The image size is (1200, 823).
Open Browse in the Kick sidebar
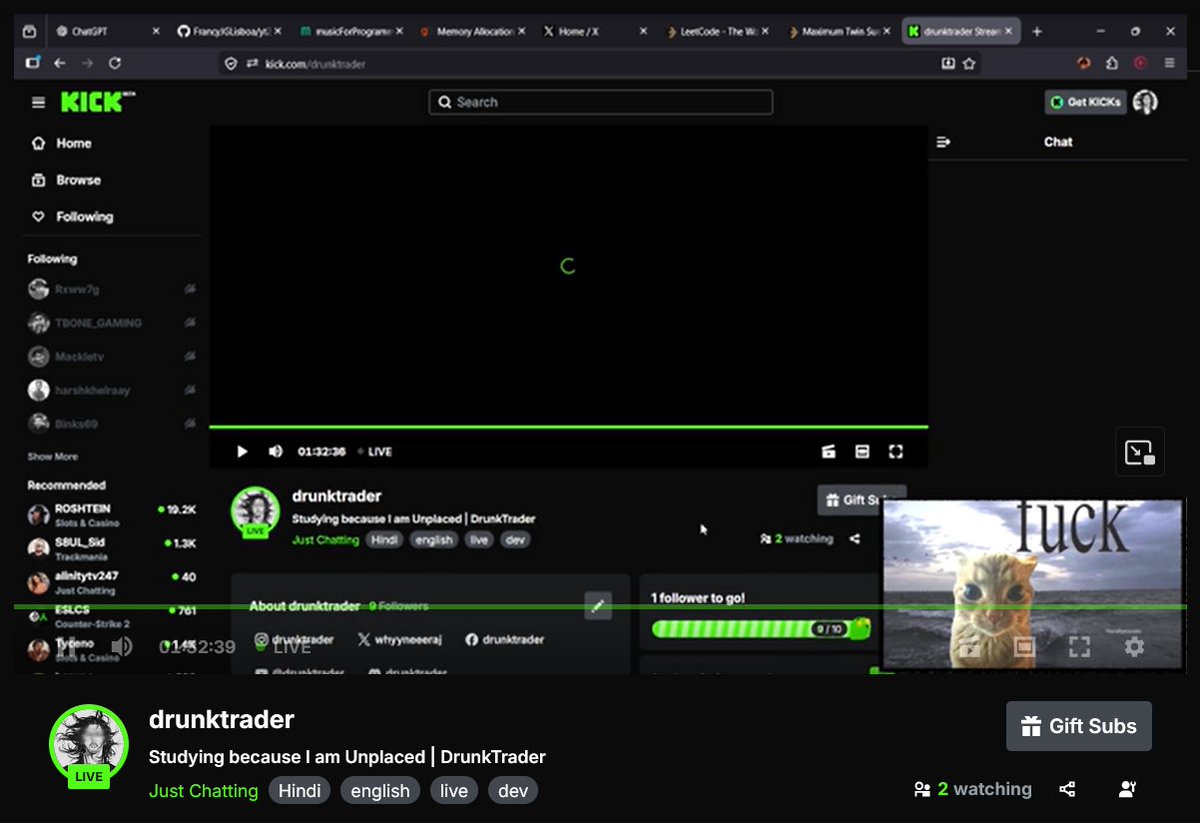pos(66,180)
